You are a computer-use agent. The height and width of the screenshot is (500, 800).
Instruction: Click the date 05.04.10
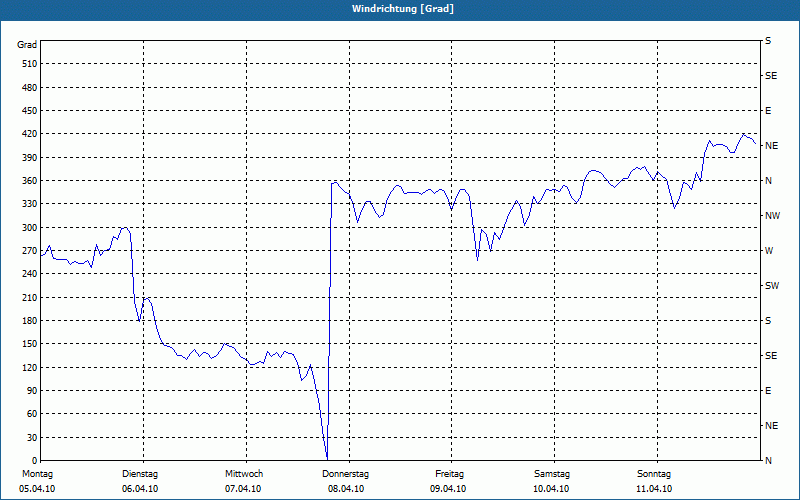coord(37,489)
